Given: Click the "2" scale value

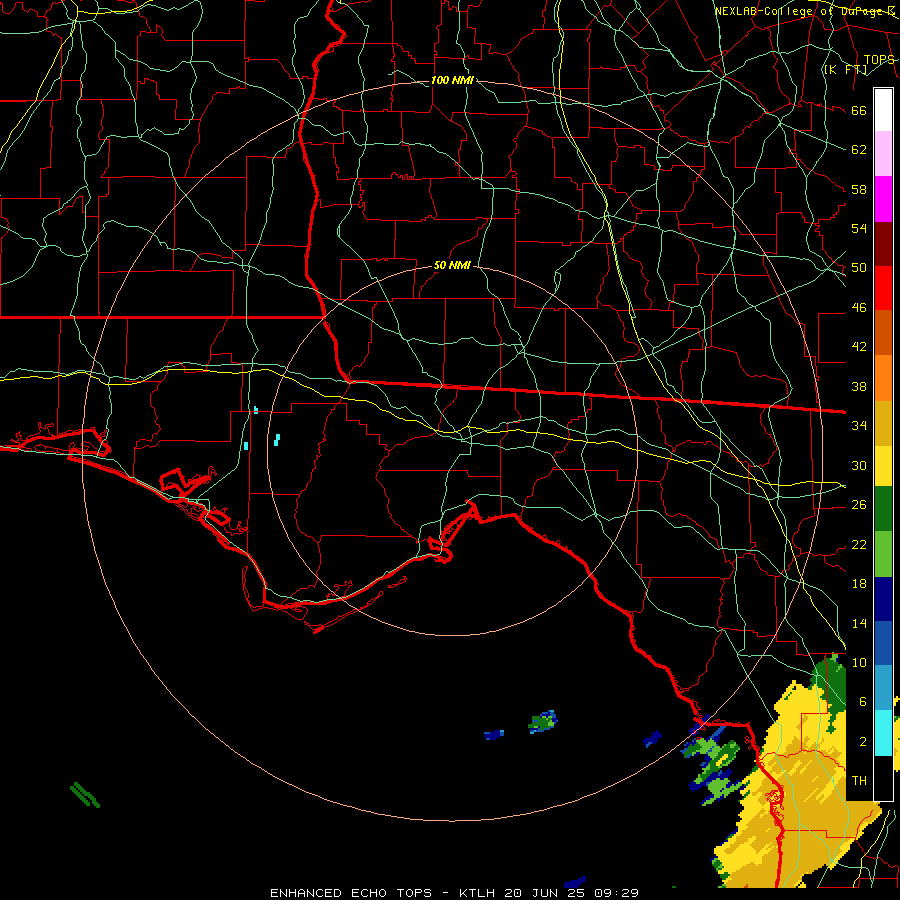Looking at the screenshot, I should pyautogui.click(x=862, y=742).
